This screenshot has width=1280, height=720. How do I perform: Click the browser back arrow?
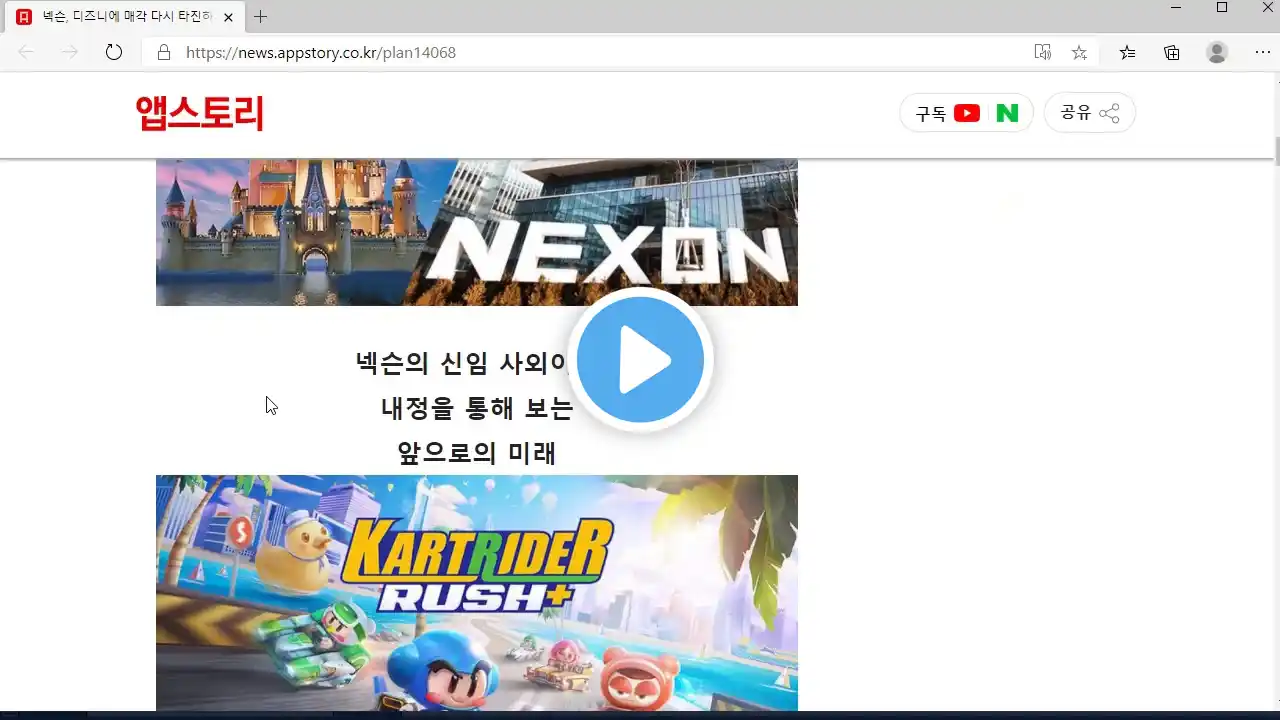coord(26,52)
